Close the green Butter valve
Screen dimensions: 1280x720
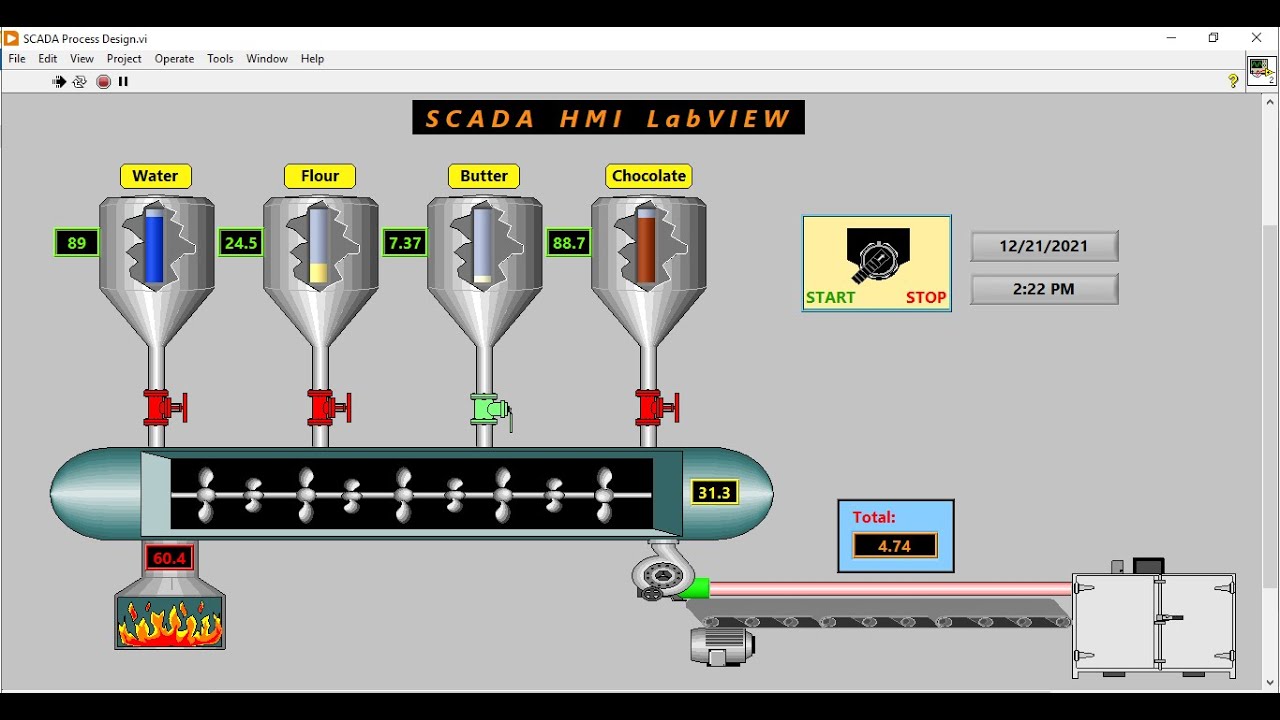tap(490, 410)
